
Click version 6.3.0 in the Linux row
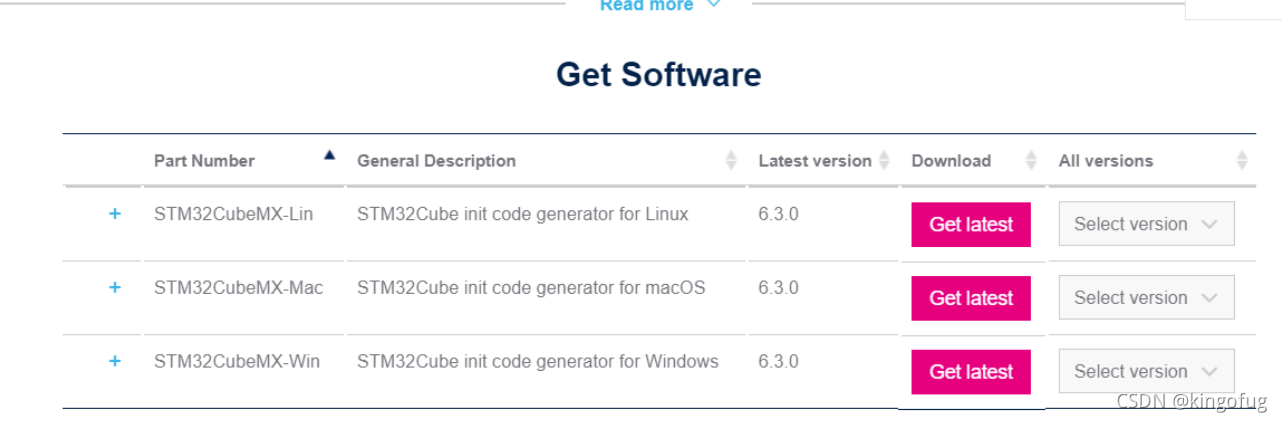[778, 214]
